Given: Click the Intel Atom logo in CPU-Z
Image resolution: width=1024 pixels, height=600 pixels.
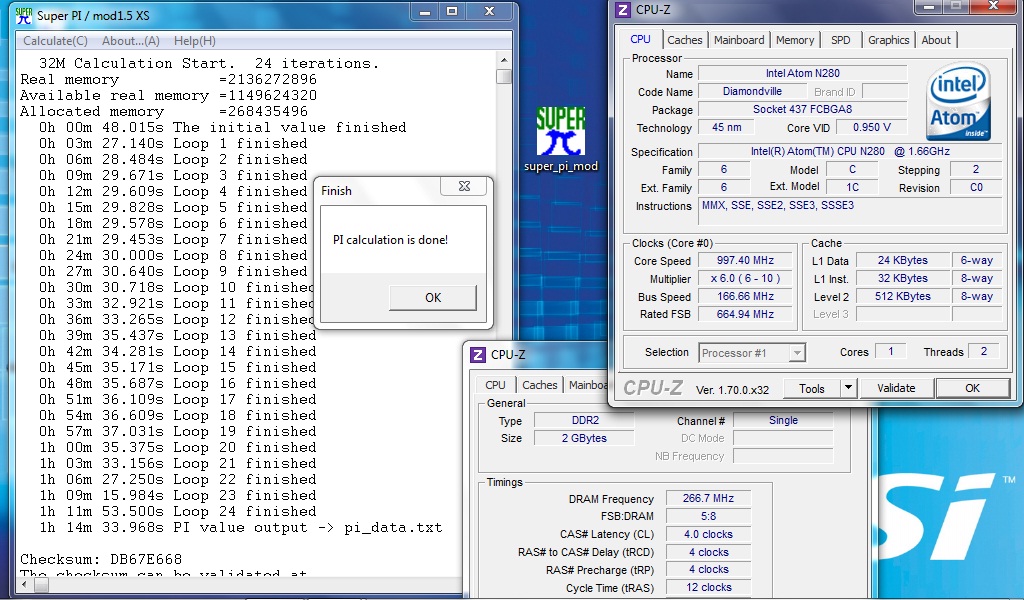Looking at the screenshot, I should (x=958, y=102).
